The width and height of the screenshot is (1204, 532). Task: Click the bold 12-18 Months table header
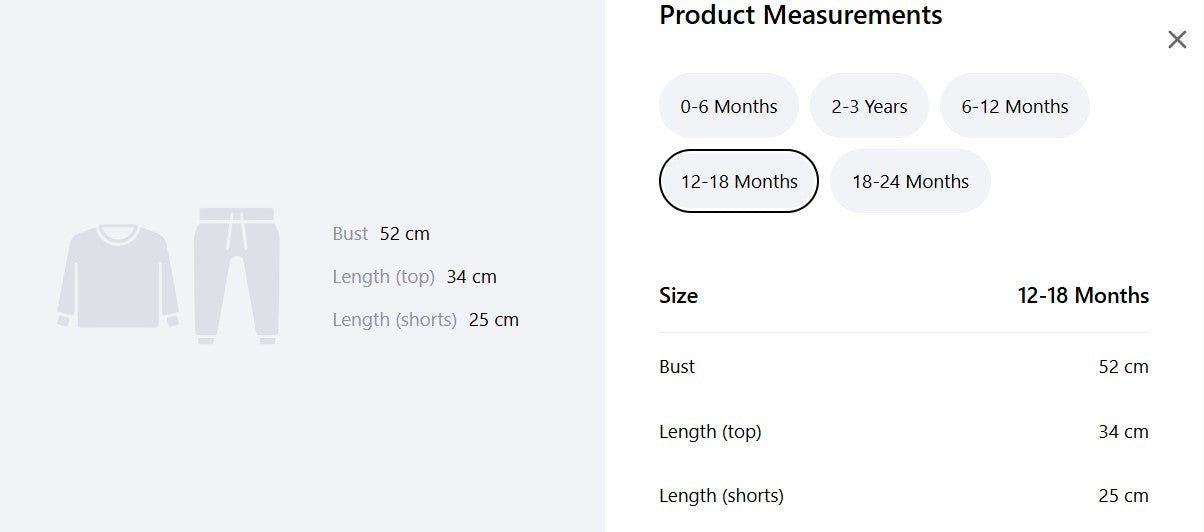click(x=1083, y=296)
